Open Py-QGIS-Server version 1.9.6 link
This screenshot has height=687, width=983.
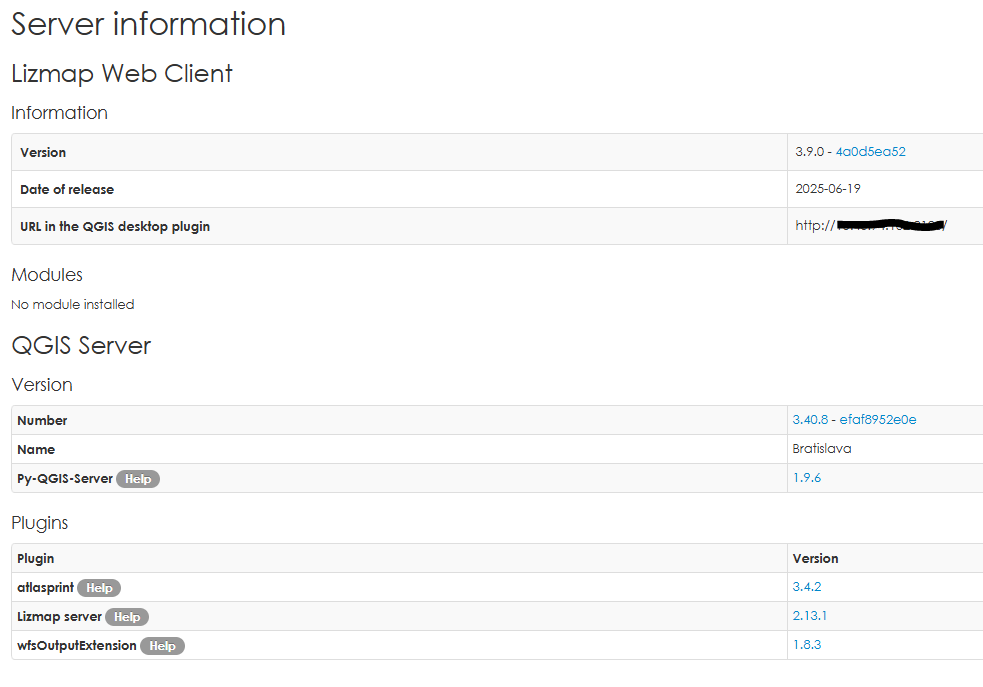[807, 478]
